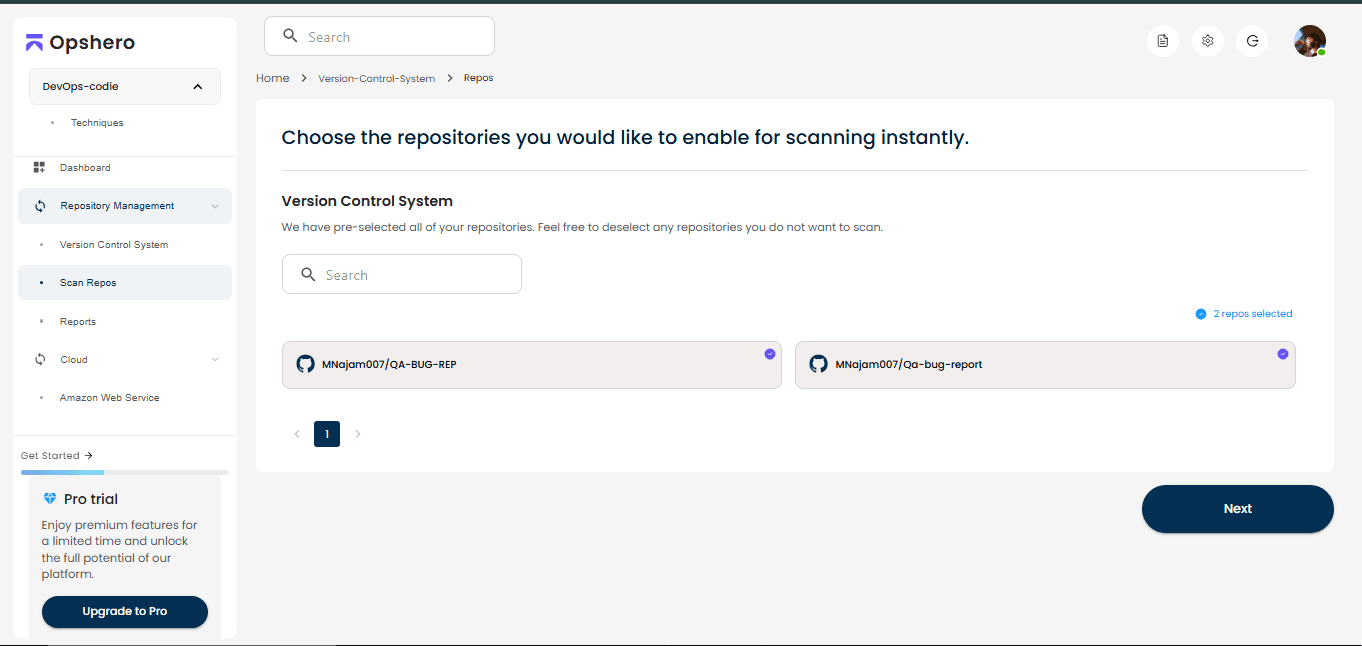Screen dimensions: 1362x646
Task: Open the document icon in top bar
Action: point(1162,41)
